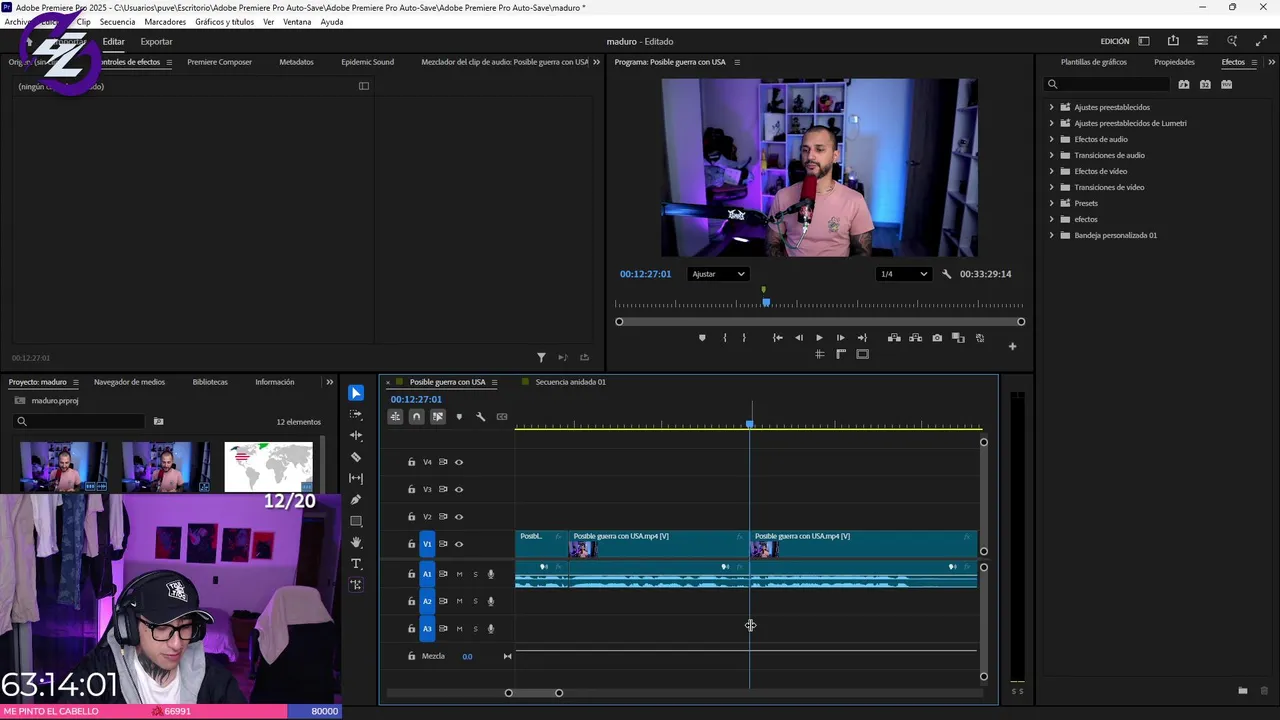Screen dimensions: 1280x720
Task: Toggle Snap in timeline
Action: [x=417, y=417]
